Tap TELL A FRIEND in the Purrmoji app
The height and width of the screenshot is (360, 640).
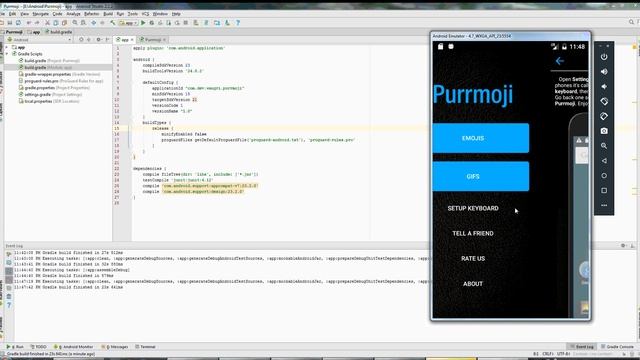473,233
